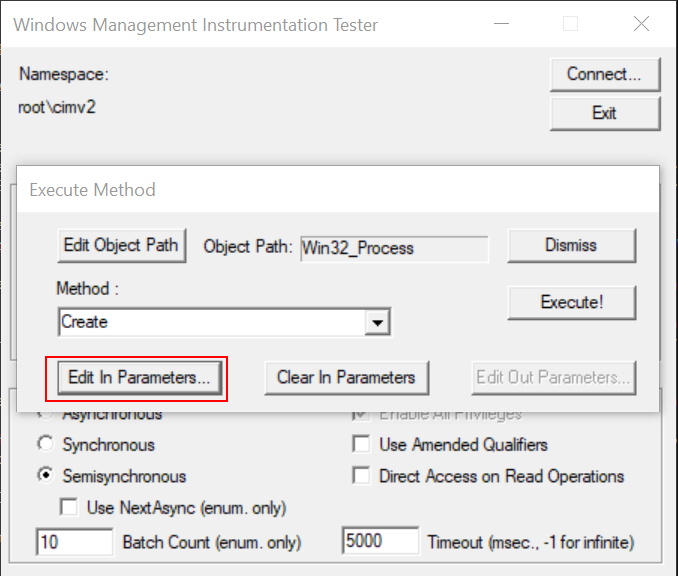The width and height of the screenshot is (678, 576).
Task: Enable Direct Access on Read Operations
Action: point(361,476)
